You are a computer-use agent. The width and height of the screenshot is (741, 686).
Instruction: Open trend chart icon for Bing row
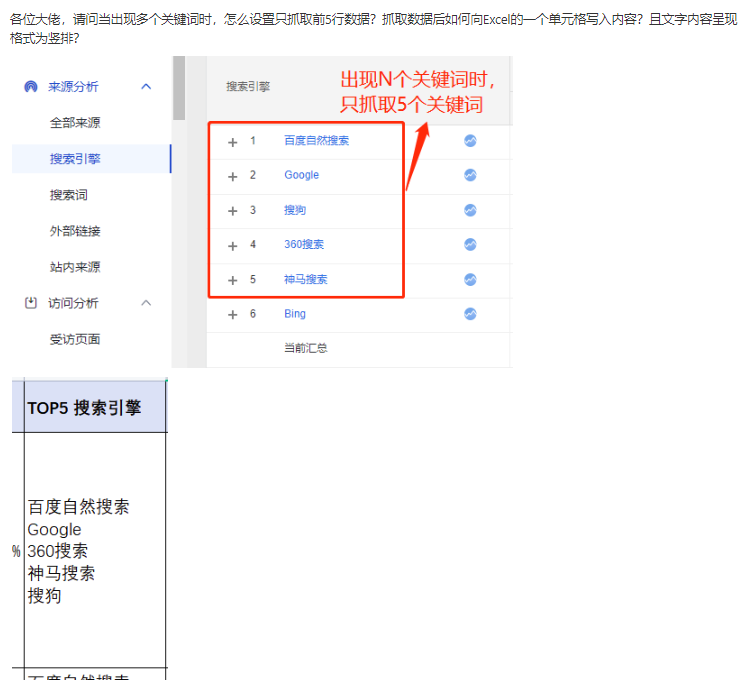(470, 314)
